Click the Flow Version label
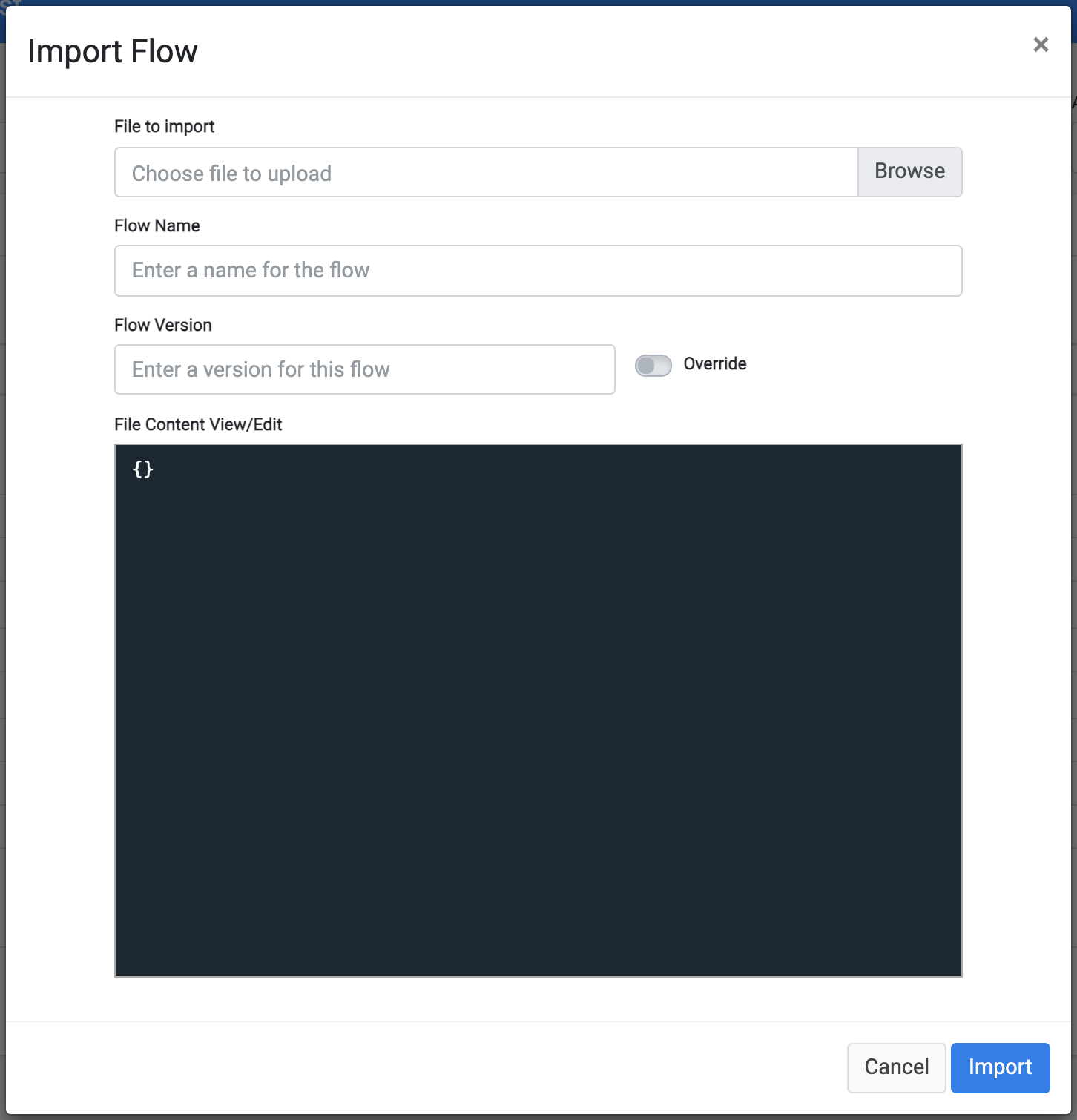Image resolution: width=1077 pixels, height=1120 pixels. [x=163, y=325]
